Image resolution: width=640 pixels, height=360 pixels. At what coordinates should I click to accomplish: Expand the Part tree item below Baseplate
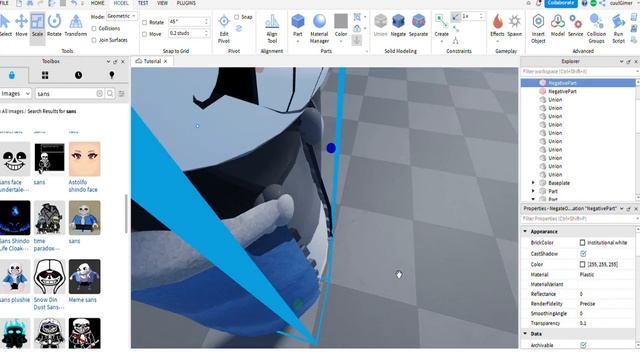tap(533, 191)
